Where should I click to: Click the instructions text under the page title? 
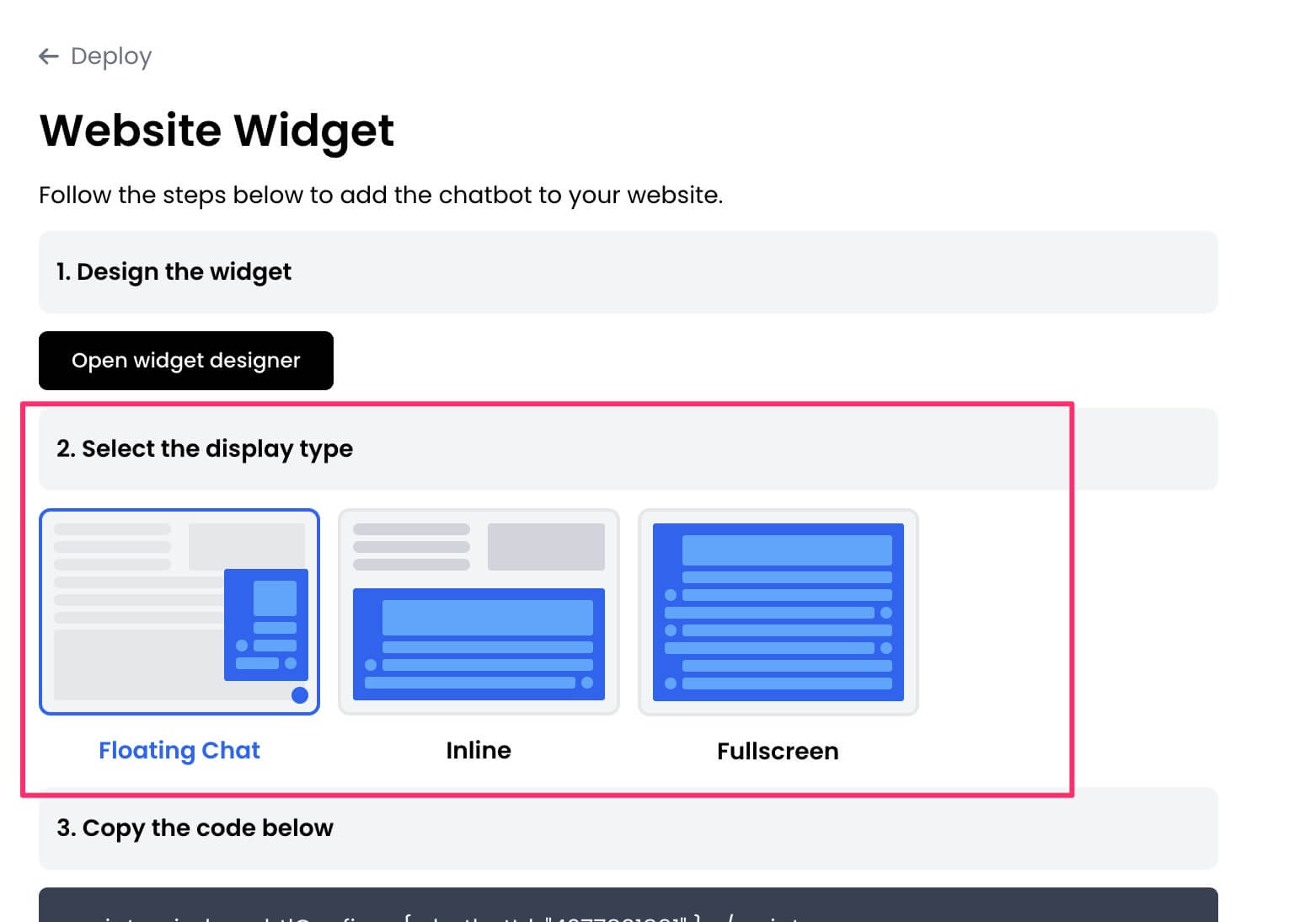(x=381, y=195)
